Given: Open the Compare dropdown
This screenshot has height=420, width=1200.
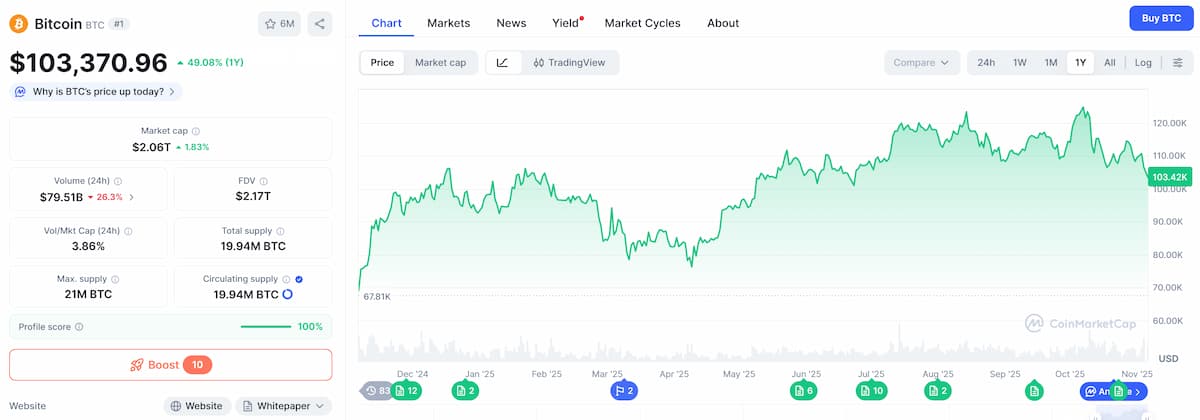Looking at the screenshot, I should tap(921, 62).
